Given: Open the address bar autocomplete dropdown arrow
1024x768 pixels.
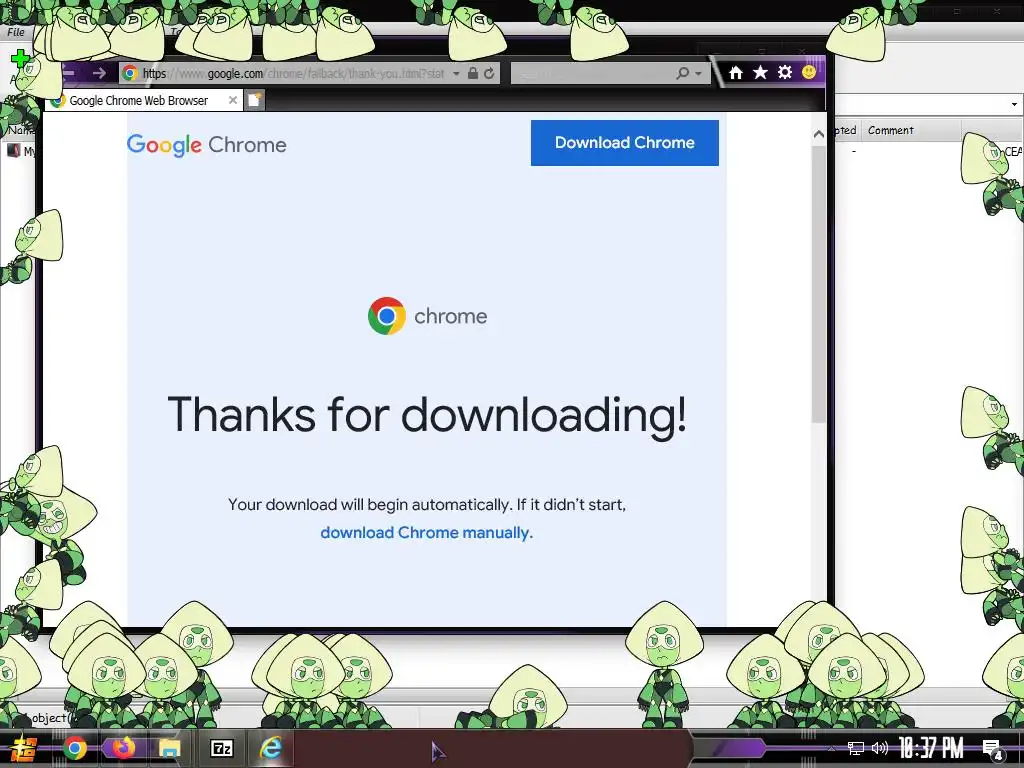Looking at the screenshot, I should 456,74.
